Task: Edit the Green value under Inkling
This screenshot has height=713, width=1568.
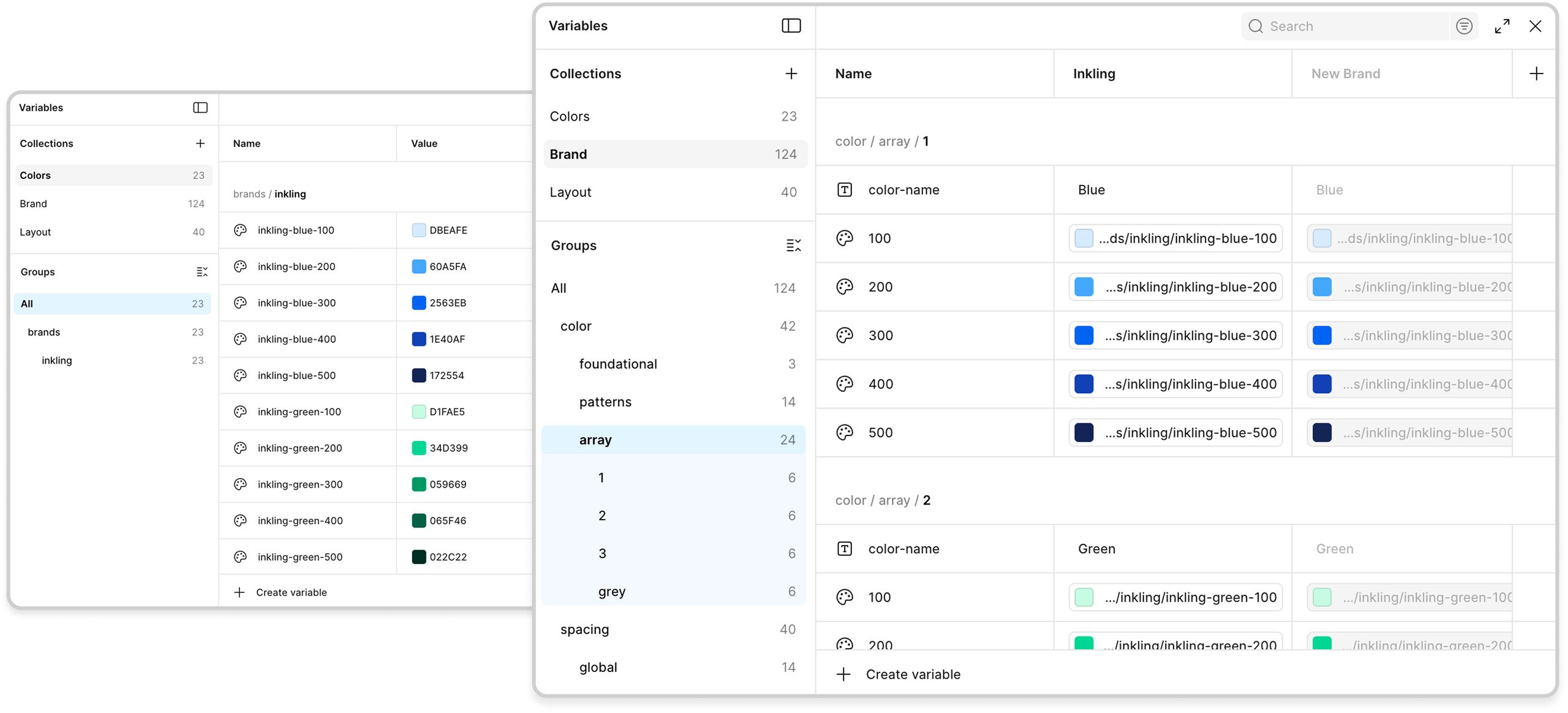Action: pyautogui.click(x=1096, y=549)
